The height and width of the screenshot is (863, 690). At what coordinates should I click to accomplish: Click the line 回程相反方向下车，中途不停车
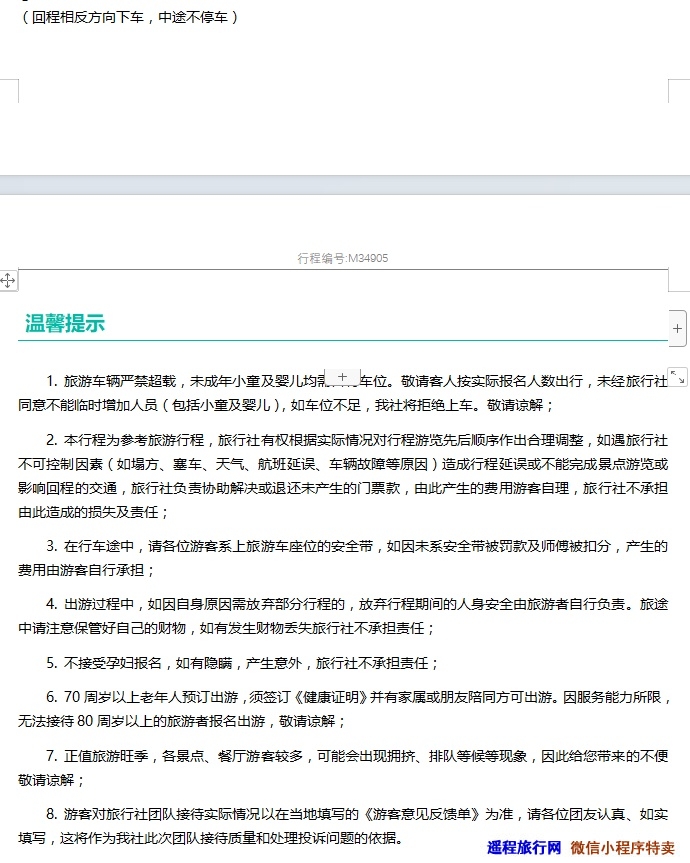[130, 18]
